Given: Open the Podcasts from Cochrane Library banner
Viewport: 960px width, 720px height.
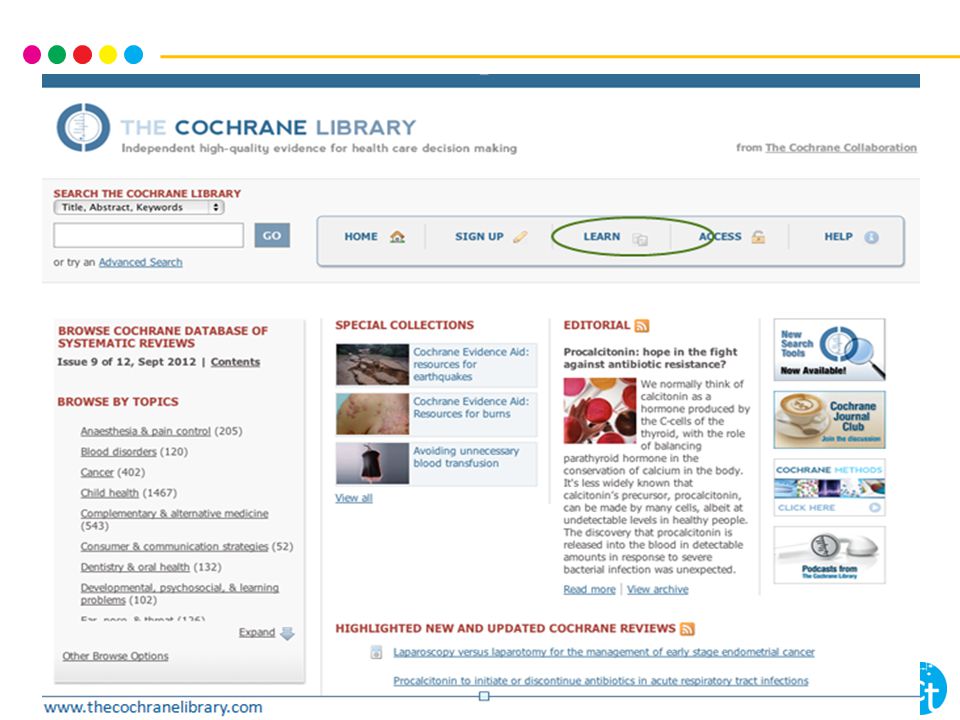Looking at the screenshot, I should coord(830,555).
